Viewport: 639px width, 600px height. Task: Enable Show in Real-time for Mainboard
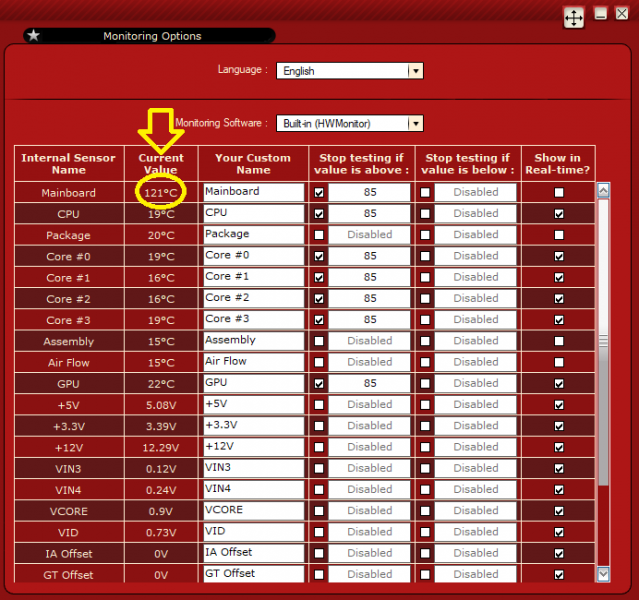click(558, 192)
